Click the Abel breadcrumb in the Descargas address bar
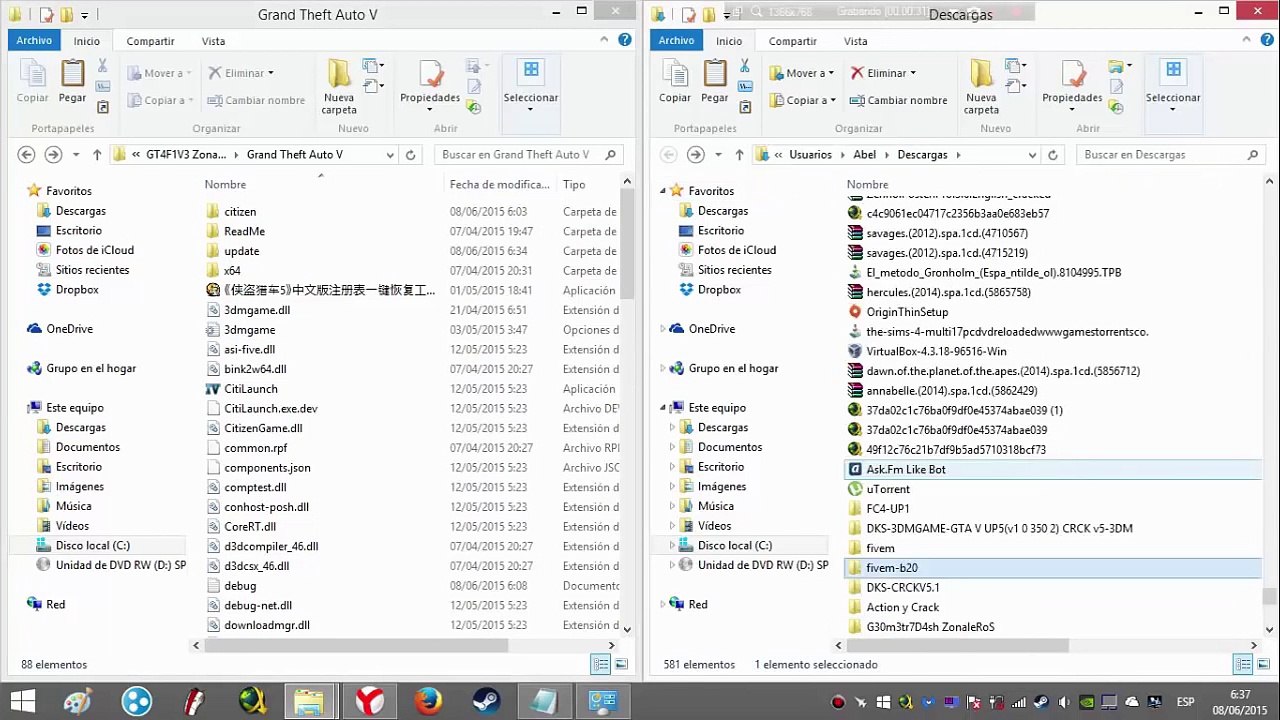 point(864,155)
